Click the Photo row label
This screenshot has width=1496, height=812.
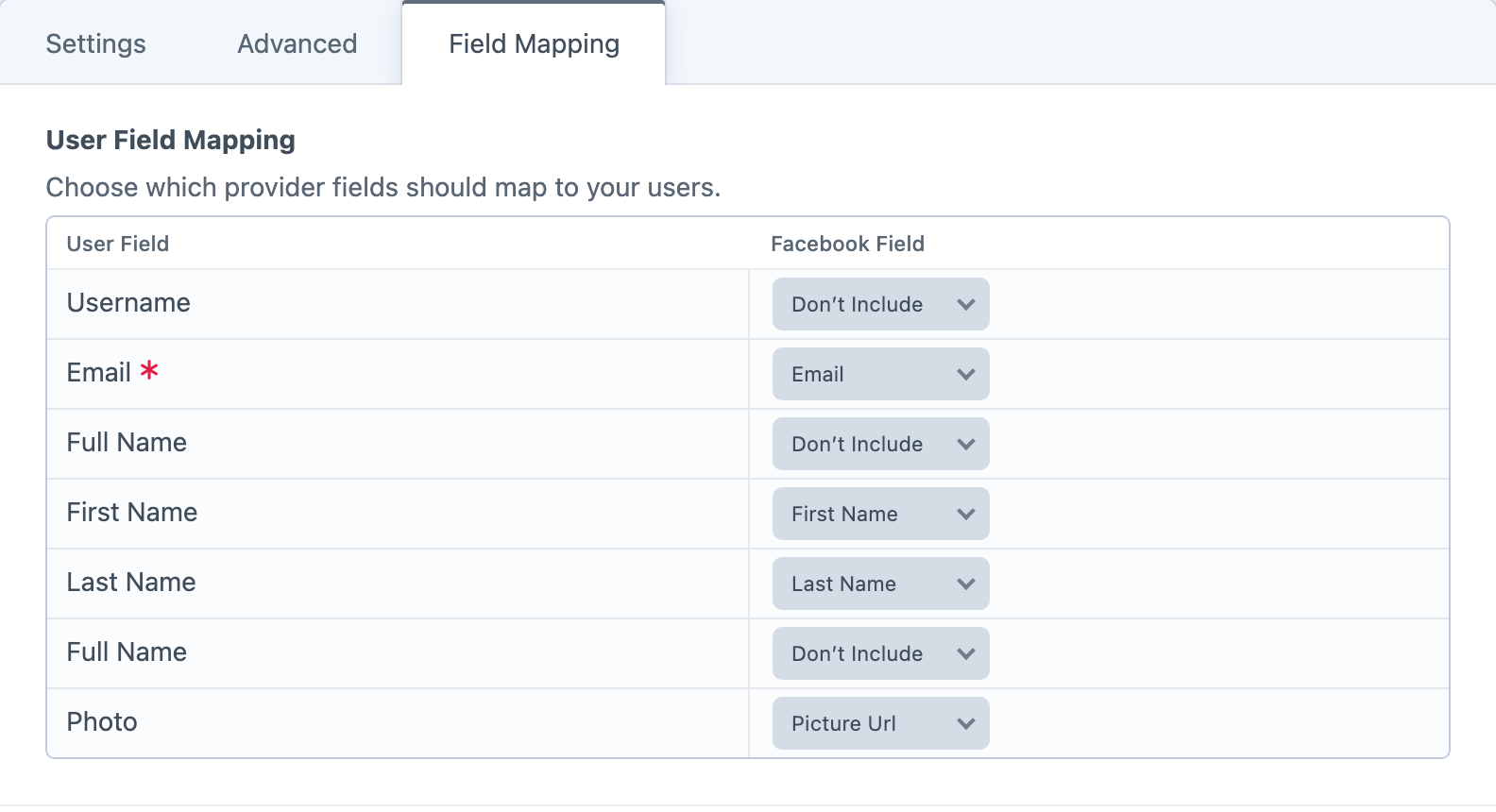tap(102, 722)
